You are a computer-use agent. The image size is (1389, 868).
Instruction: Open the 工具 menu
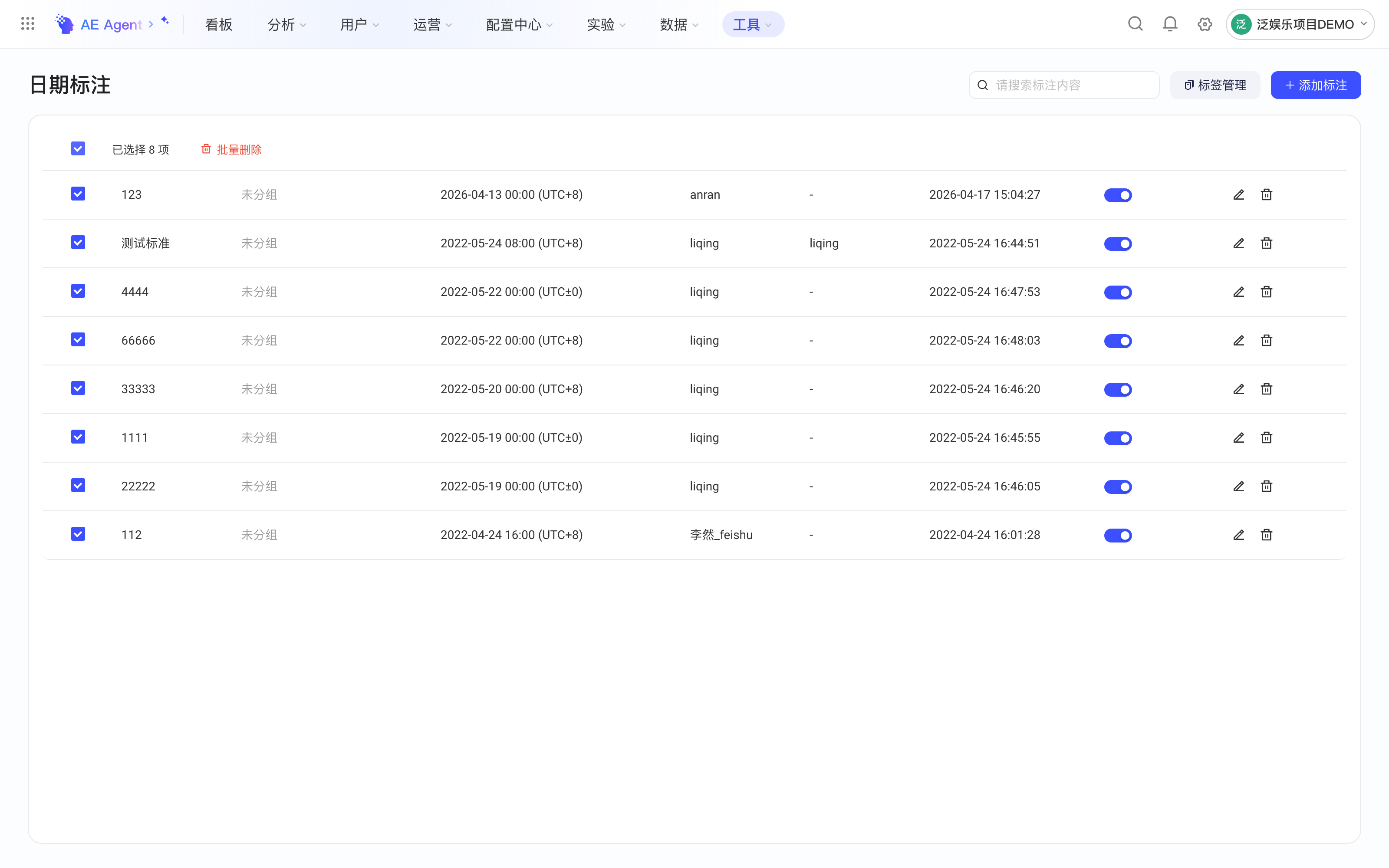coord(753,25)
